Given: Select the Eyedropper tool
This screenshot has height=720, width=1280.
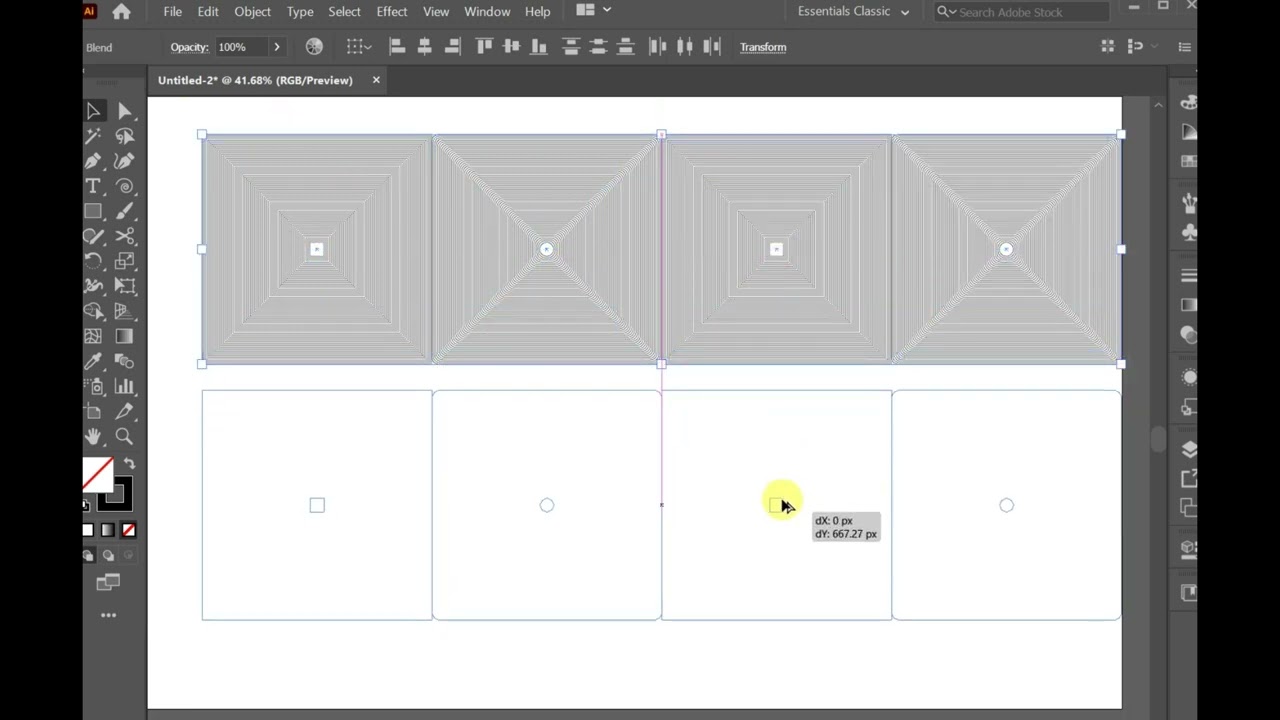Looking at the screenshot, I should coord(93,361).
